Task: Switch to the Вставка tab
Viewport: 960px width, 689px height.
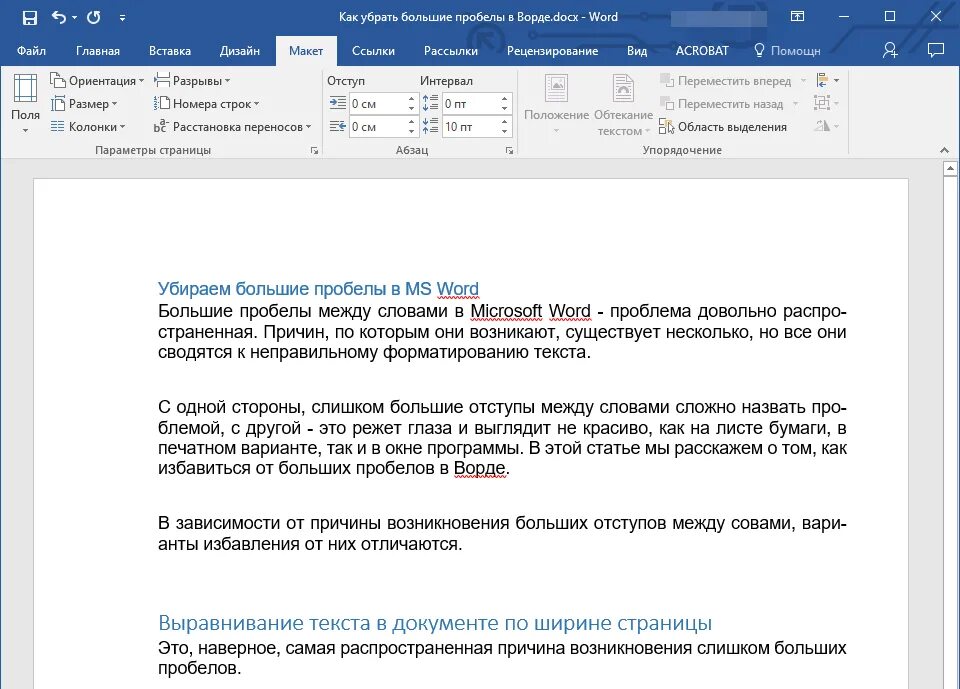Action: click(170, 51)
